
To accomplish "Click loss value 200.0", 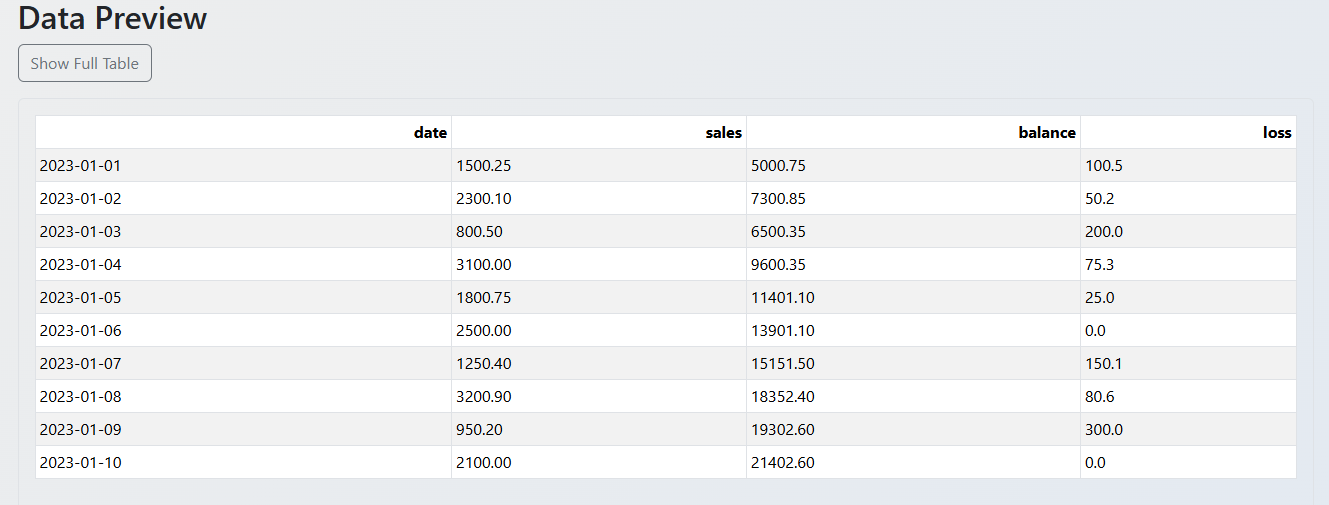I will click(1188, 231).
